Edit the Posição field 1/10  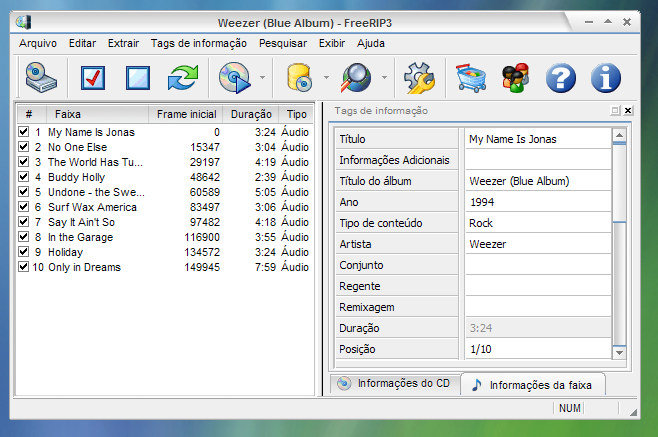click(538, 349)
